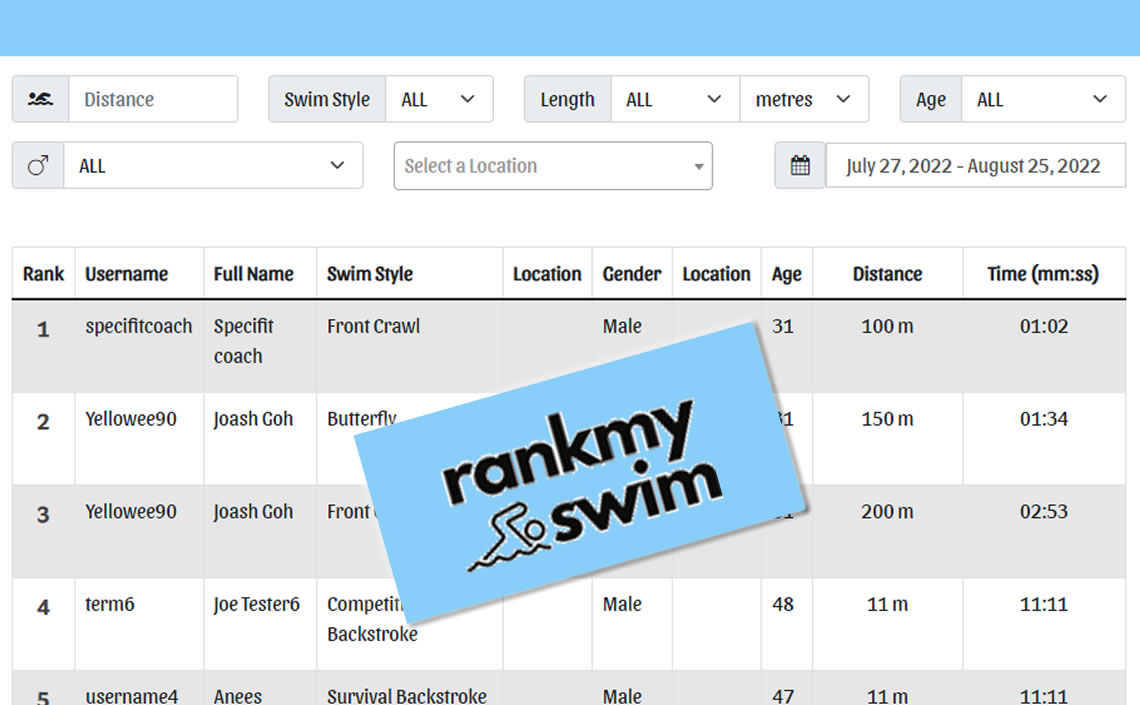The image size is (1140, 705).
Task: Select username specifitcoach
Action: click(139, 326)
